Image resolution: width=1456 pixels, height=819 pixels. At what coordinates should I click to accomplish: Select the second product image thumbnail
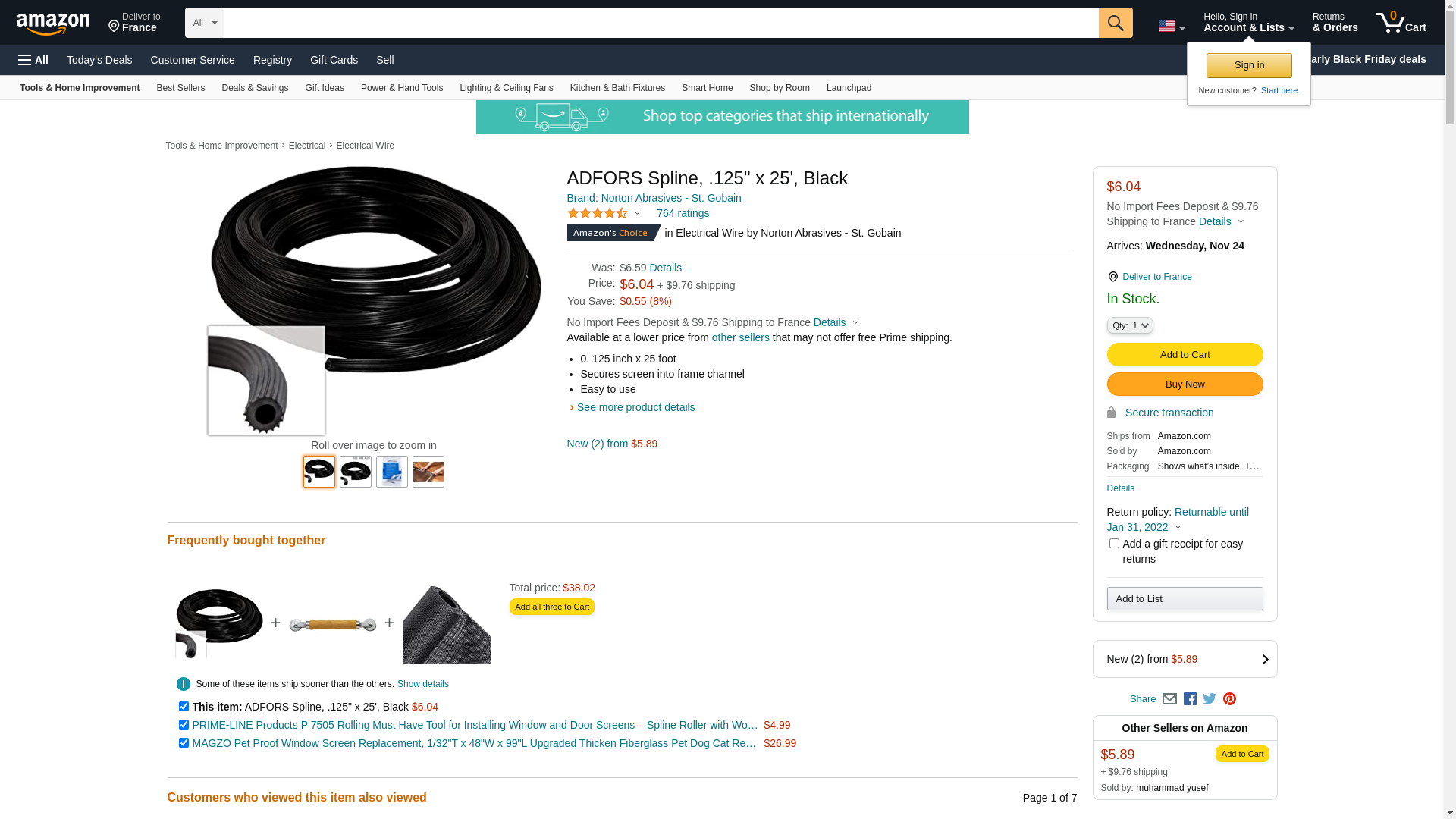coord(356,472)
